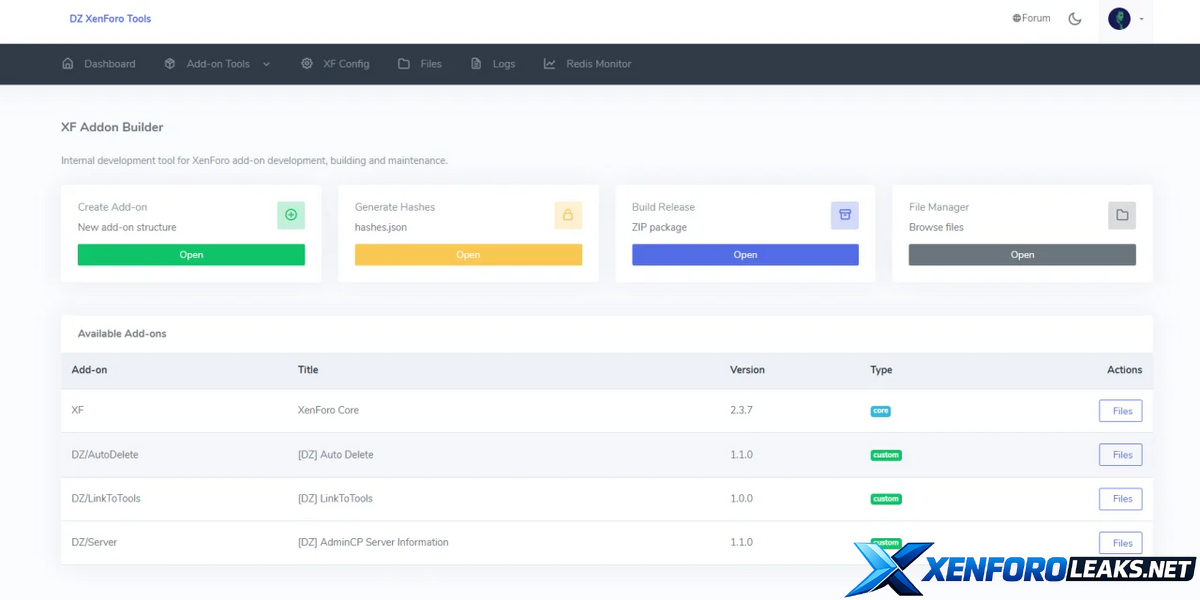Go to Redis Monitor in navbar
Viewport: 1200px width, 600px height.
pos(598,64)
